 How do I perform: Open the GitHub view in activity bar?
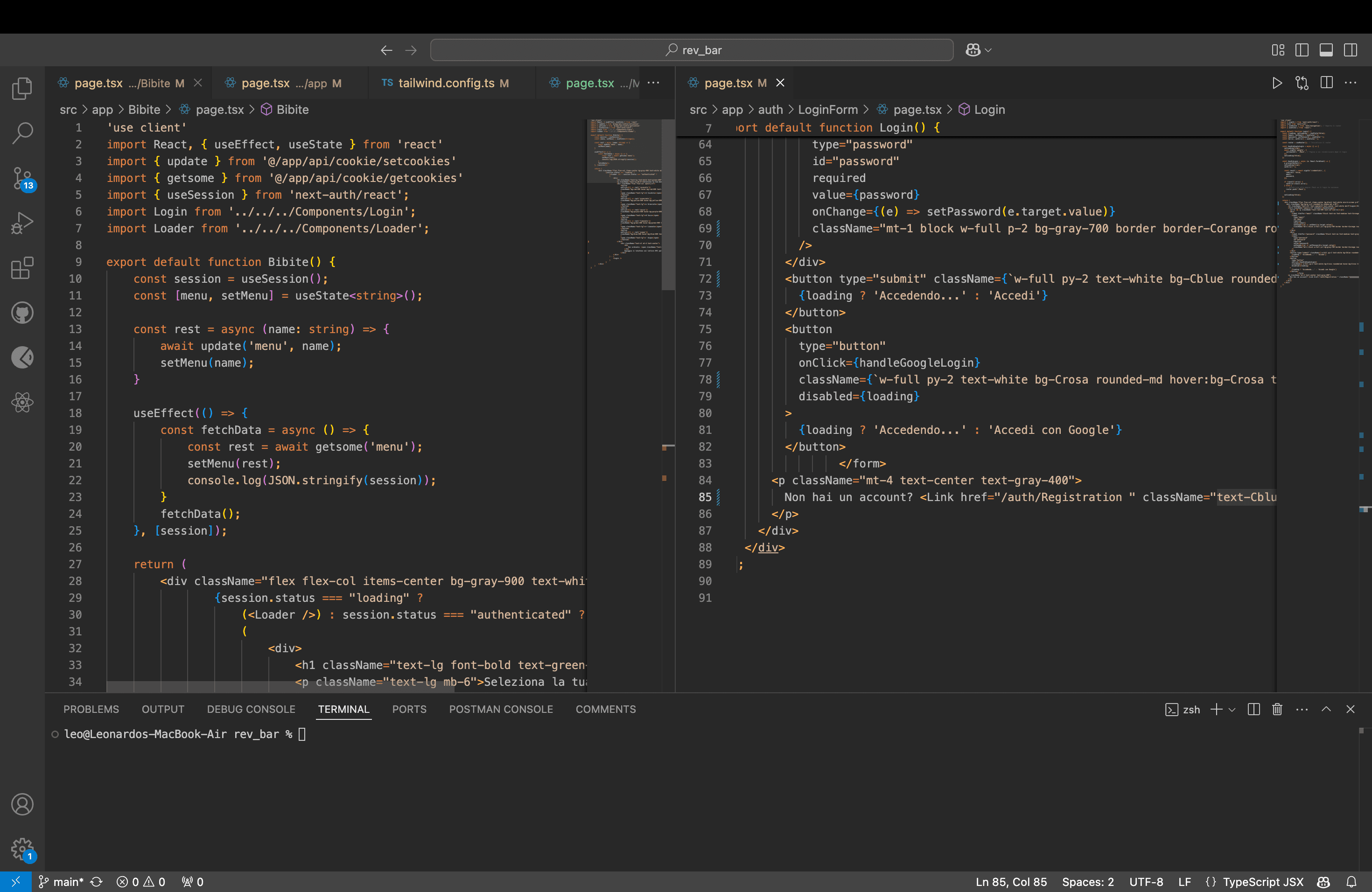click(x=22, y=313)
